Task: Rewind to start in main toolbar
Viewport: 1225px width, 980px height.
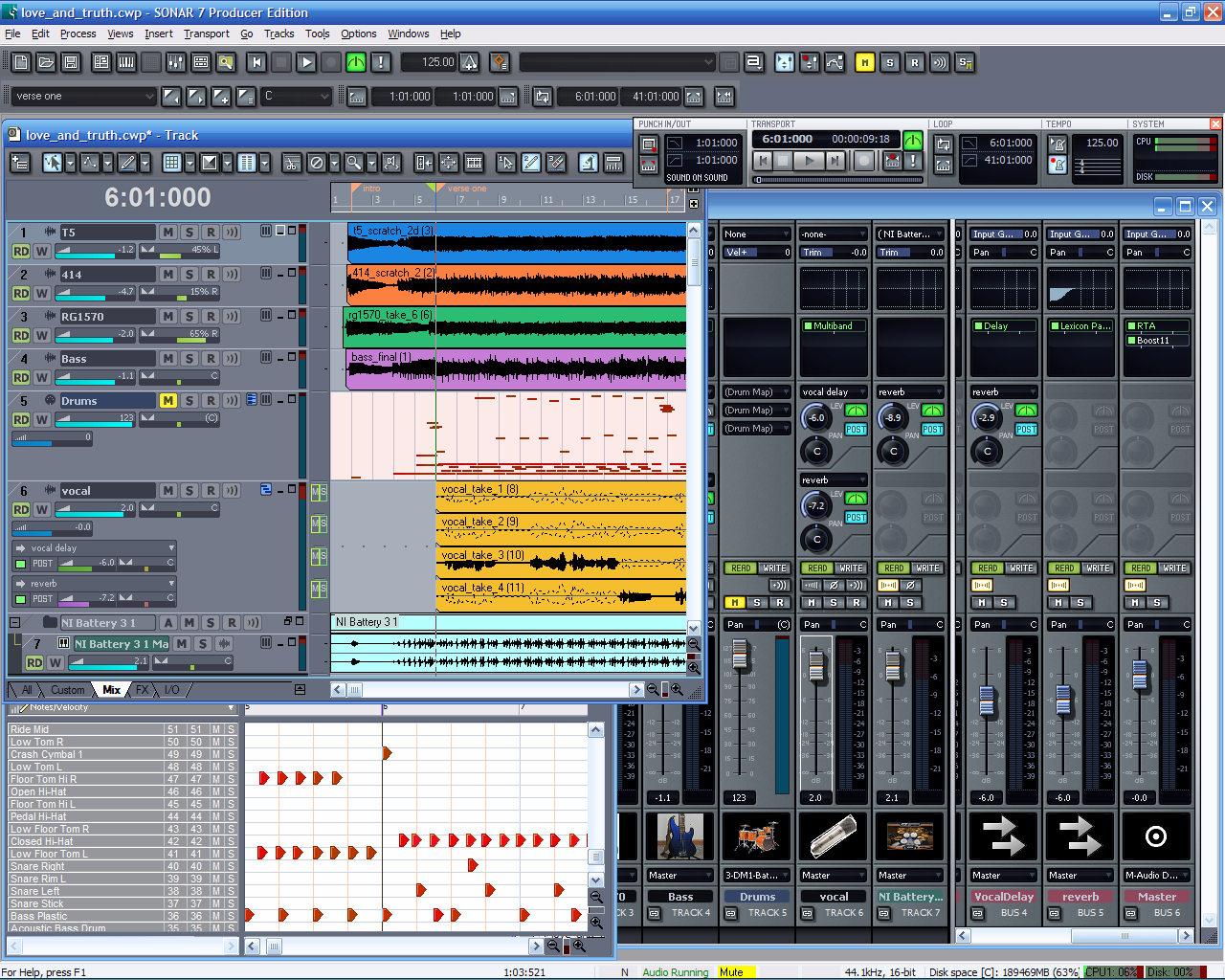Action: pyautogui.click(x=256, y=62)
